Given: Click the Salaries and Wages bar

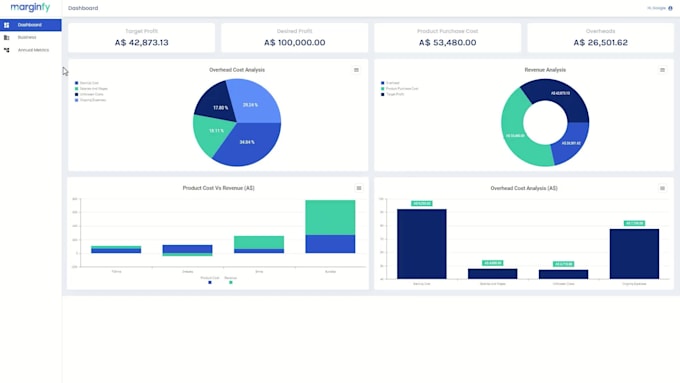Looking at the screenshot, I should click(493, 274).
